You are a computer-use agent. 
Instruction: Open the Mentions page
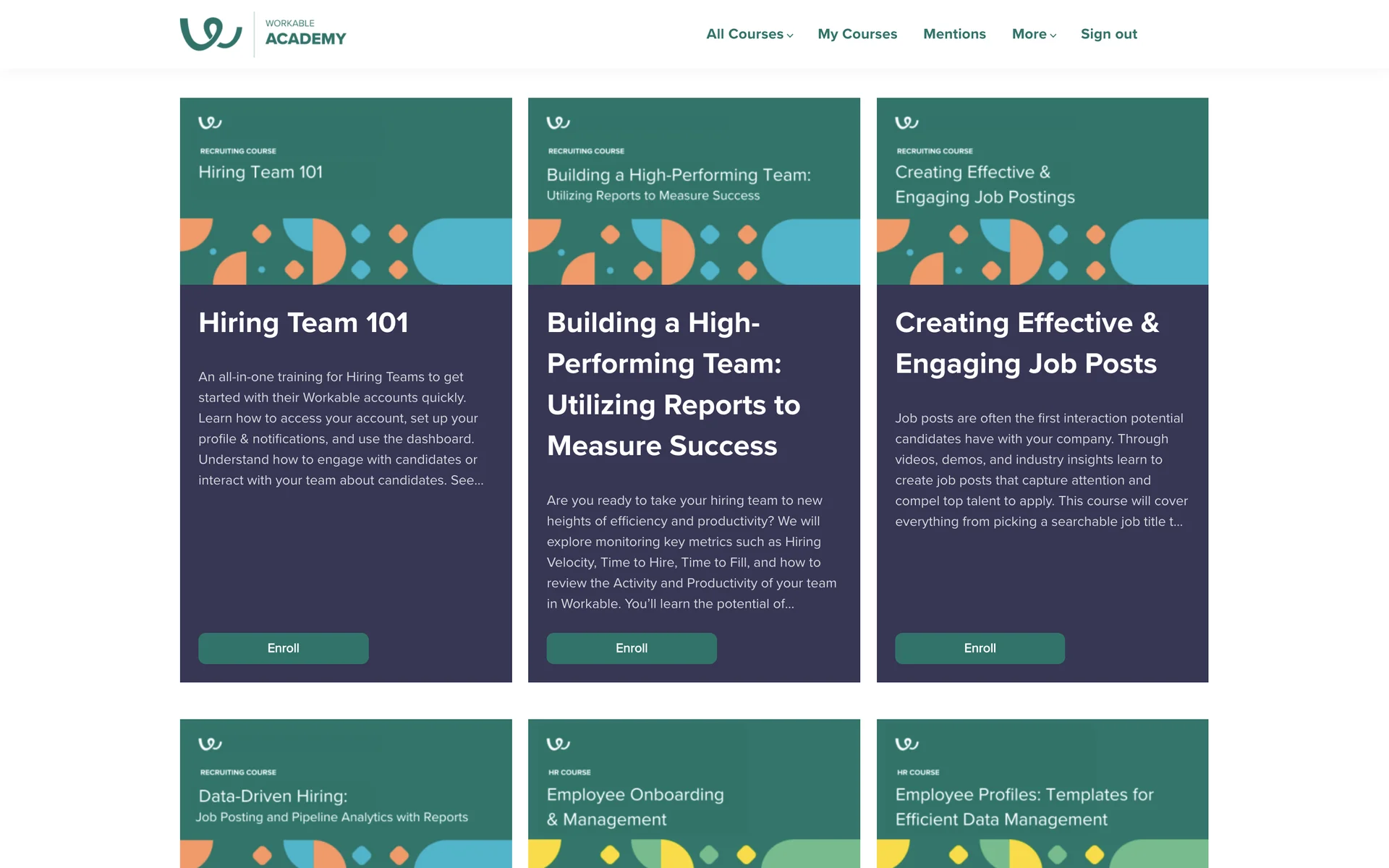(x=954, y=34)
